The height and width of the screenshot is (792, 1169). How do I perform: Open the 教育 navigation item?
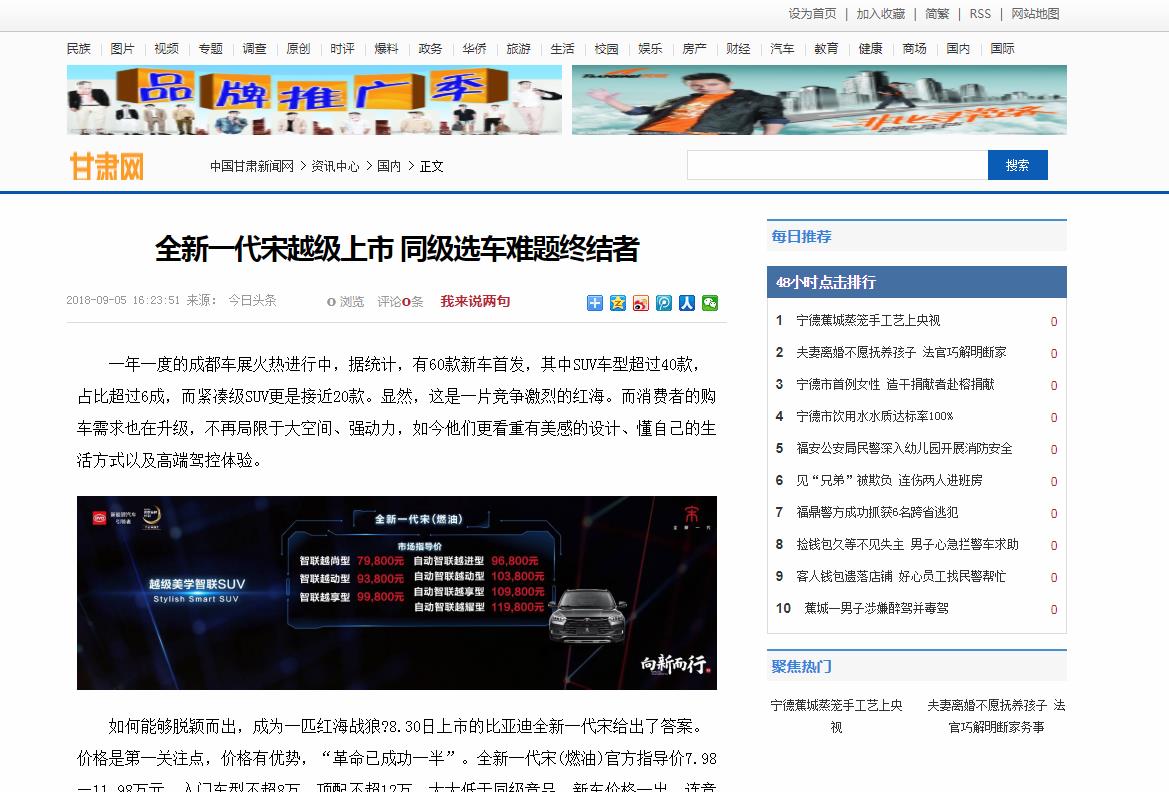[826, 48]
